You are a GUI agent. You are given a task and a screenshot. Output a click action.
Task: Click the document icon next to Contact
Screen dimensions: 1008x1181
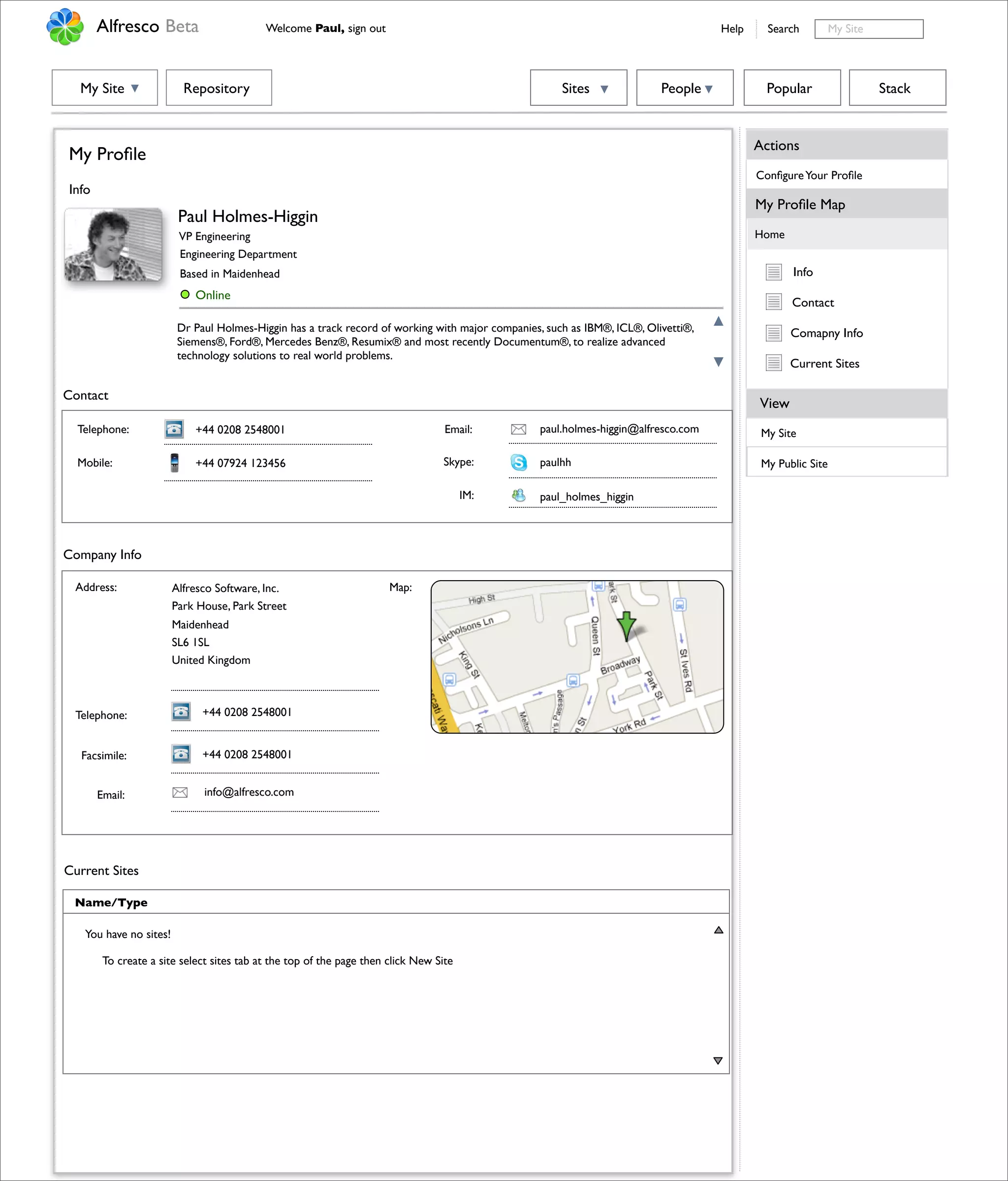click(x=774, y=302)
